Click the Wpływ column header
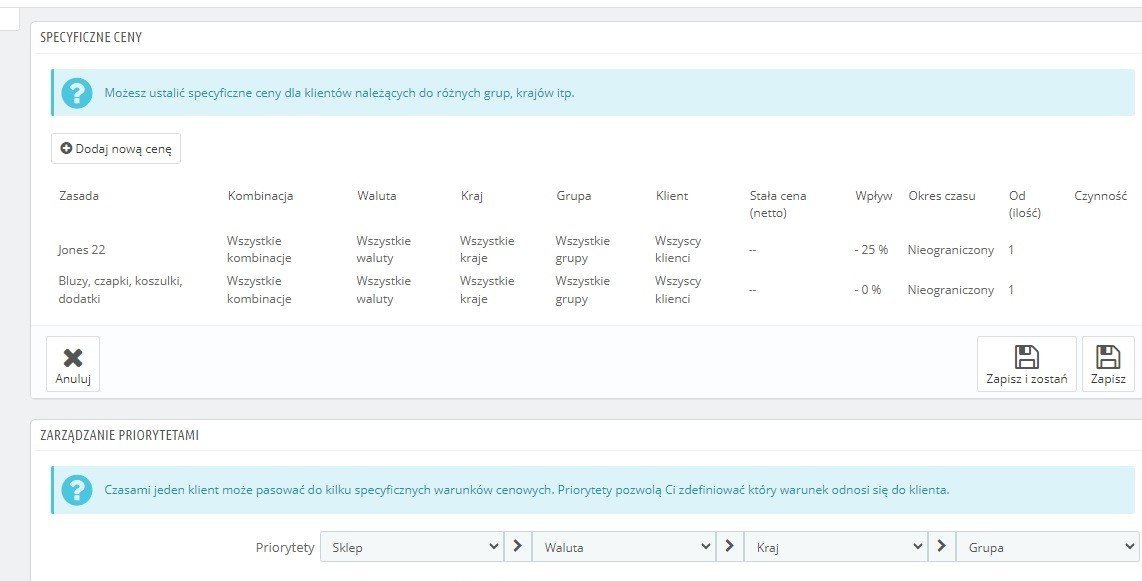Image resolution: width=1142 pixels, height=581 pixels. tap(873, 196)
